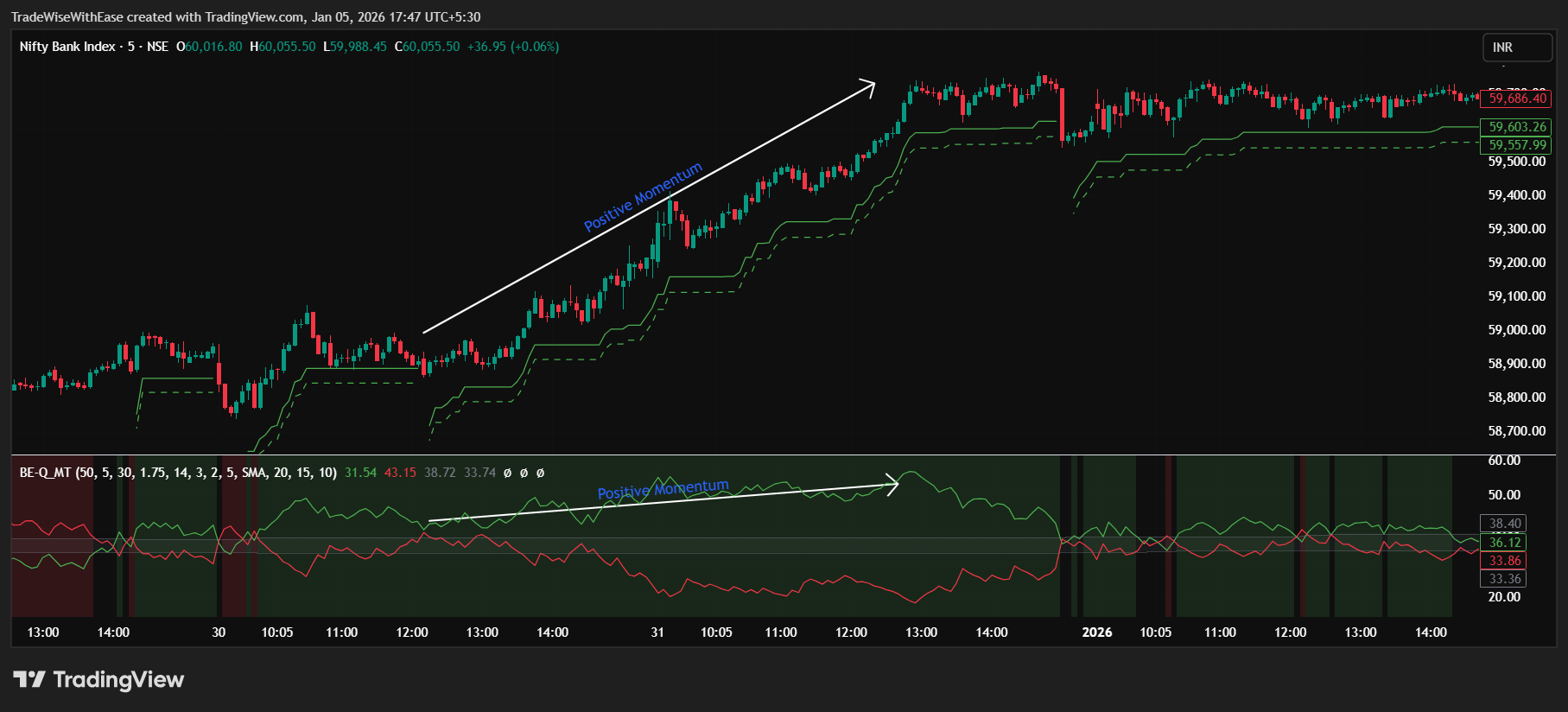Click the 59,300.00 price axis label
The width and height of the screenshot is (1568, 712).
point(1517,229)
